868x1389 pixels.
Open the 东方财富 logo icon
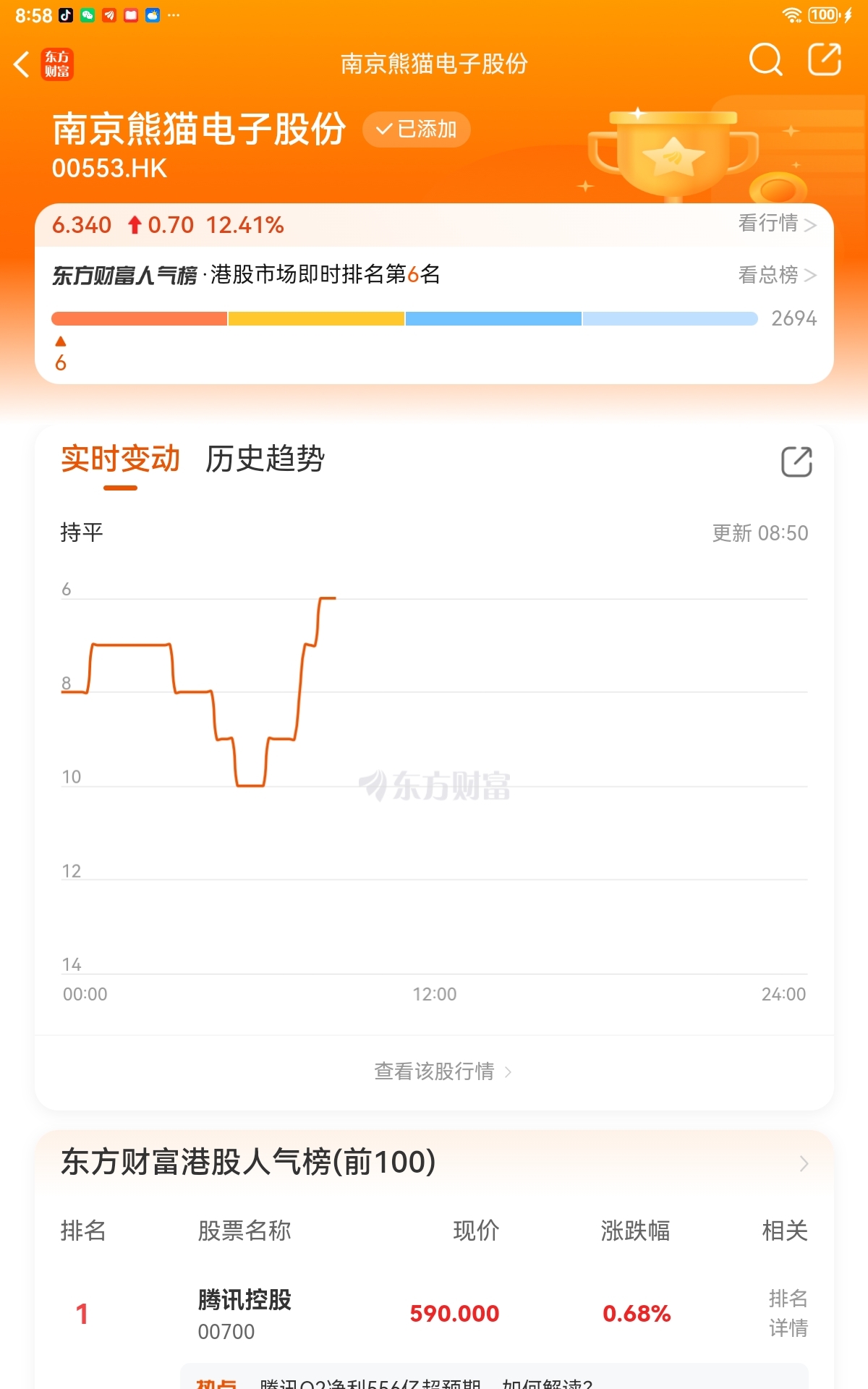(x=57, y=64)
